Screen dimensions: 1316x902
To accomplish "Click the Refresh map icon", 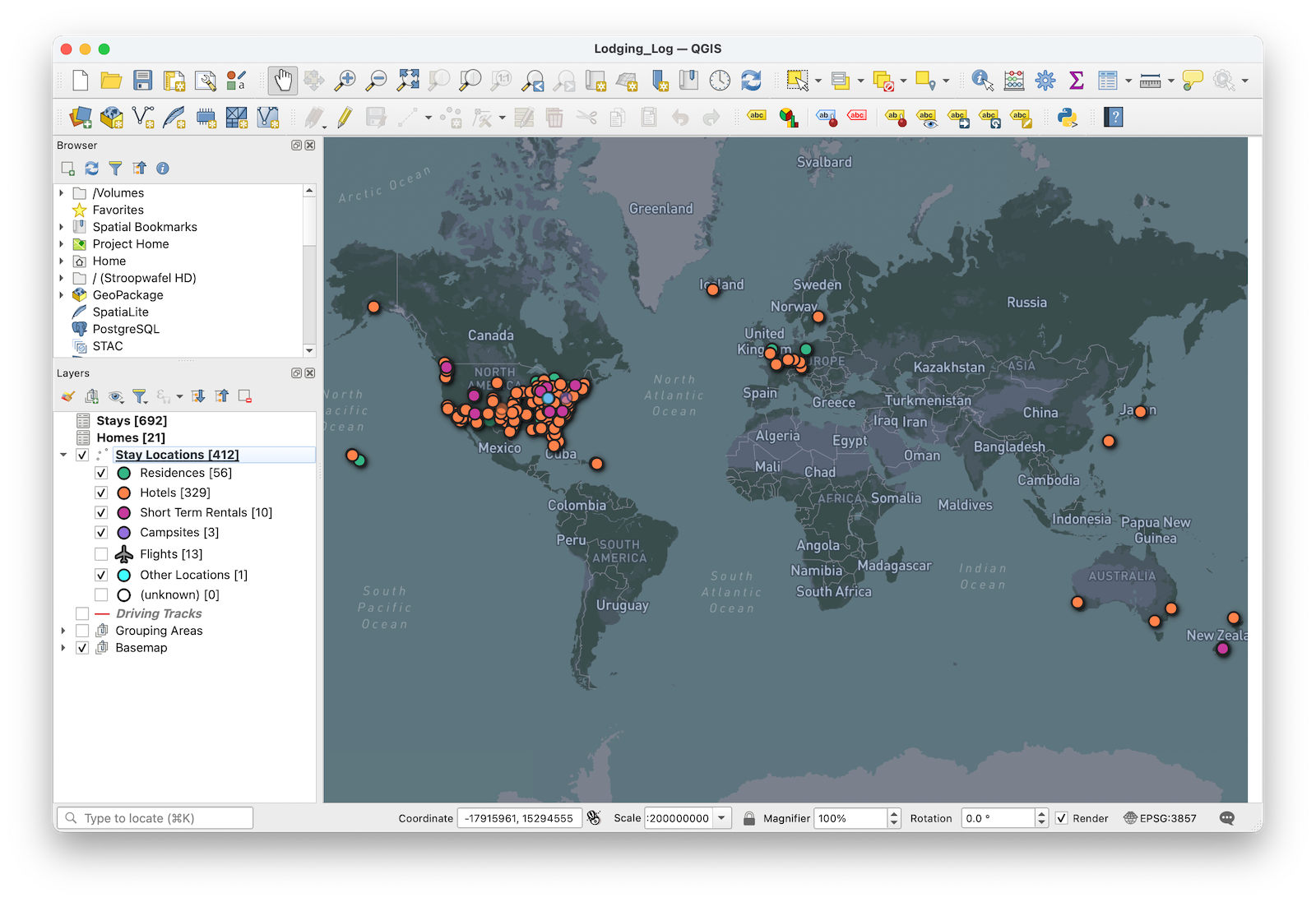I will (x=751, y=81).
